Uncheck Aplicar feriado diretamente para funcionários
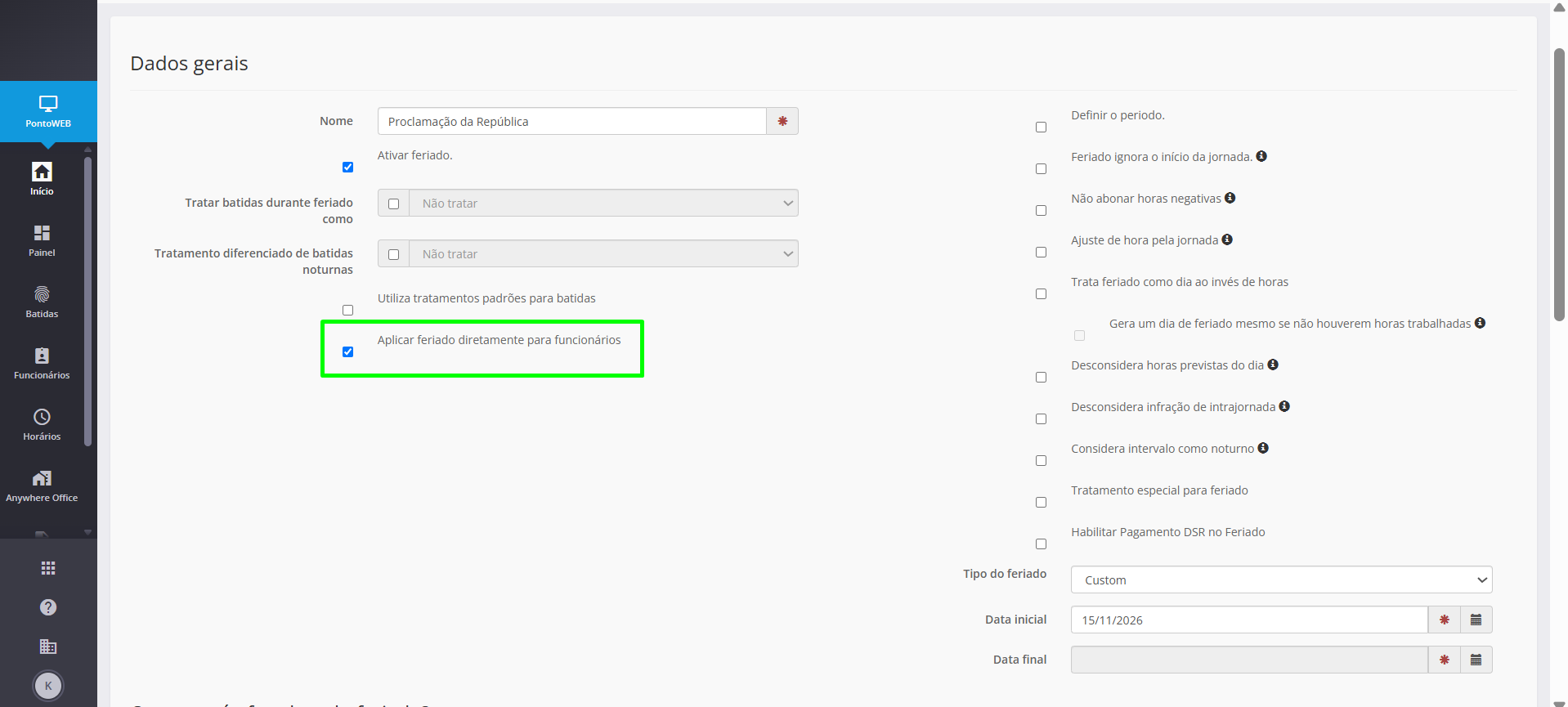1568x707 pixels. [347, 351]
